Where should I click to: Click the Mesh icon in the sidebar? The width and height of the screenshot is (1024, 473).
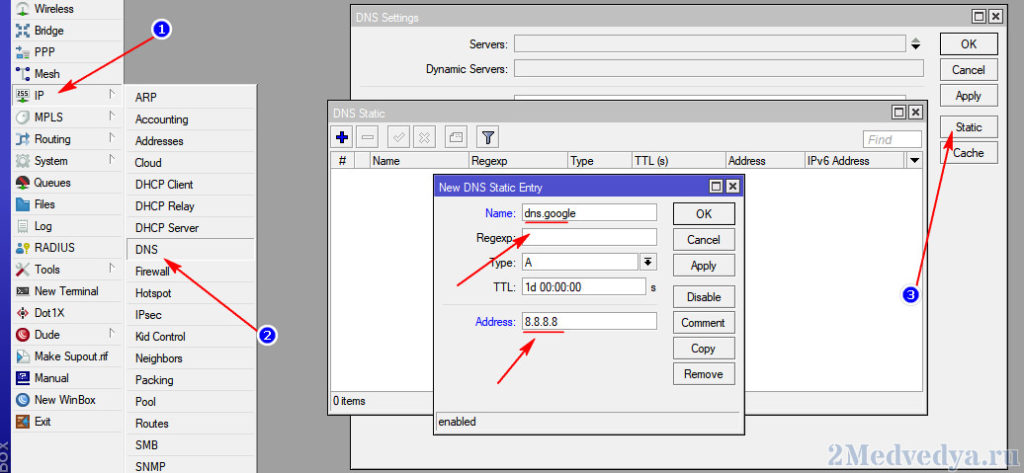(x=23, y=74)
